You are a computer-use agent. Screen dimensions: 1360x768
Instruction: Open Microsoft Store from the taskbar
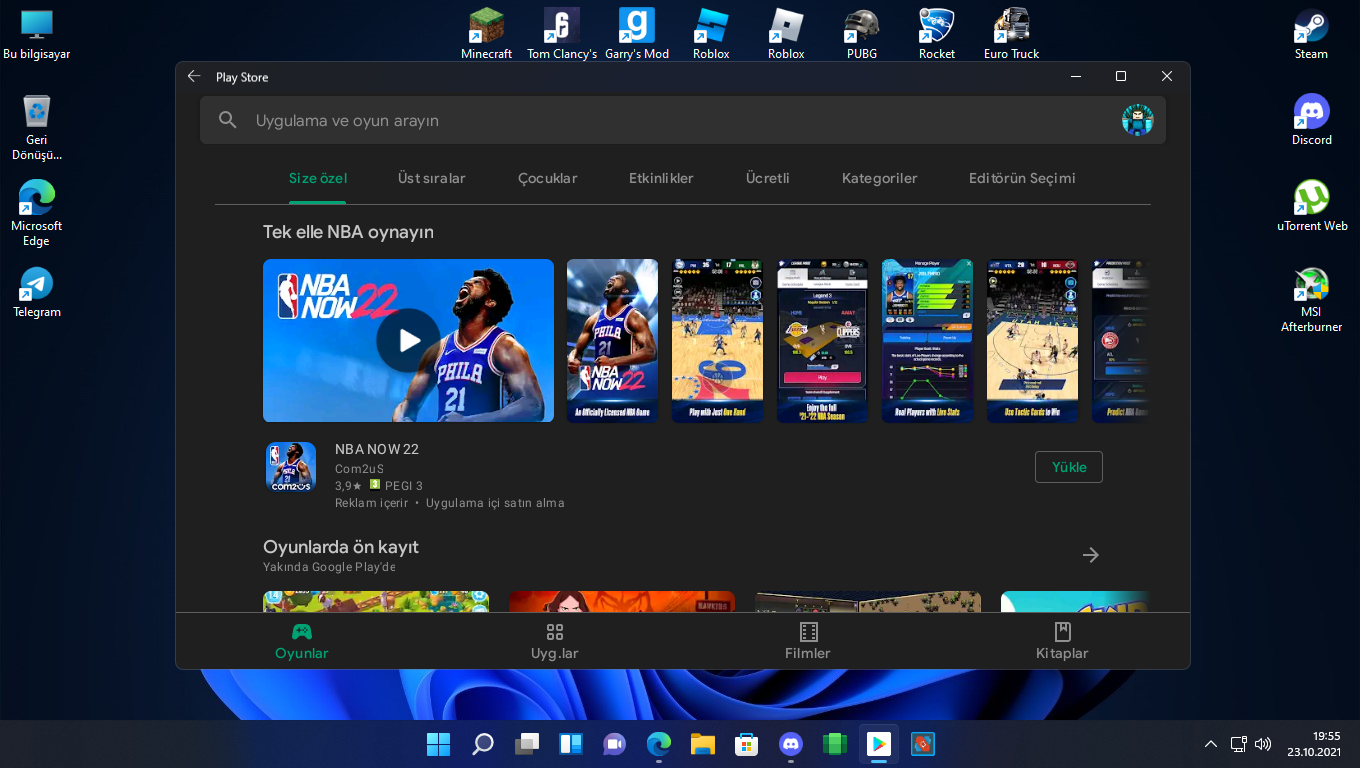pyautogui.click(x=746, y=744)
